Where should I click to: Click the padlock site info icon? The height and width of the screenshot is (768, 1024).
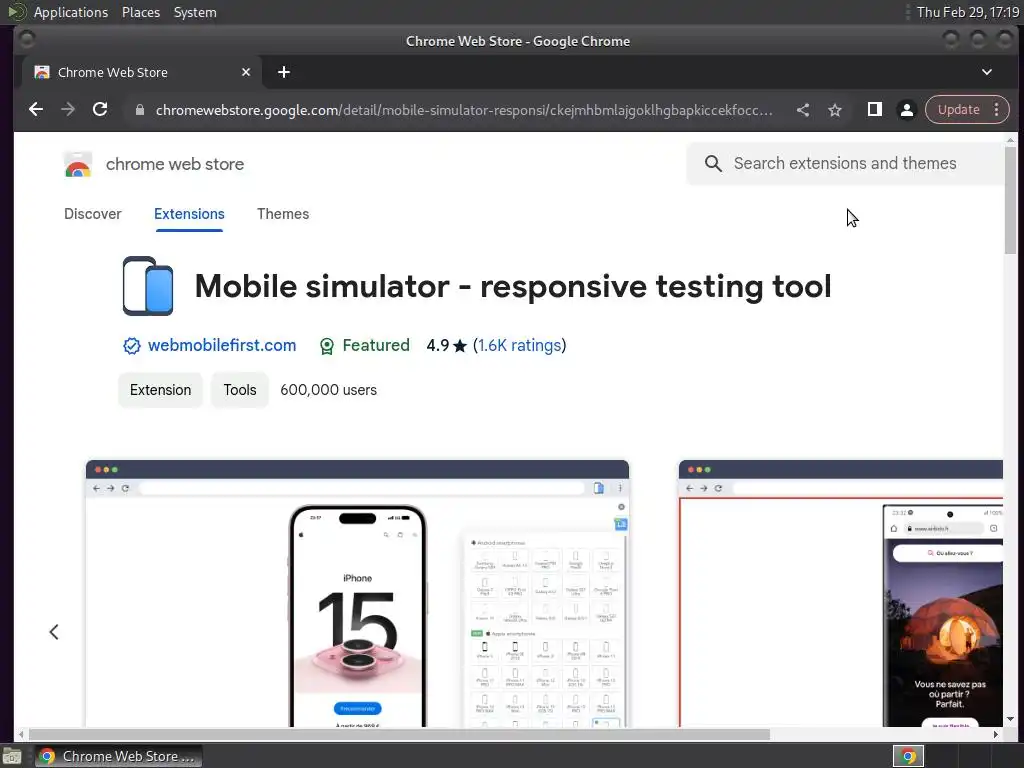coord(140,110)
